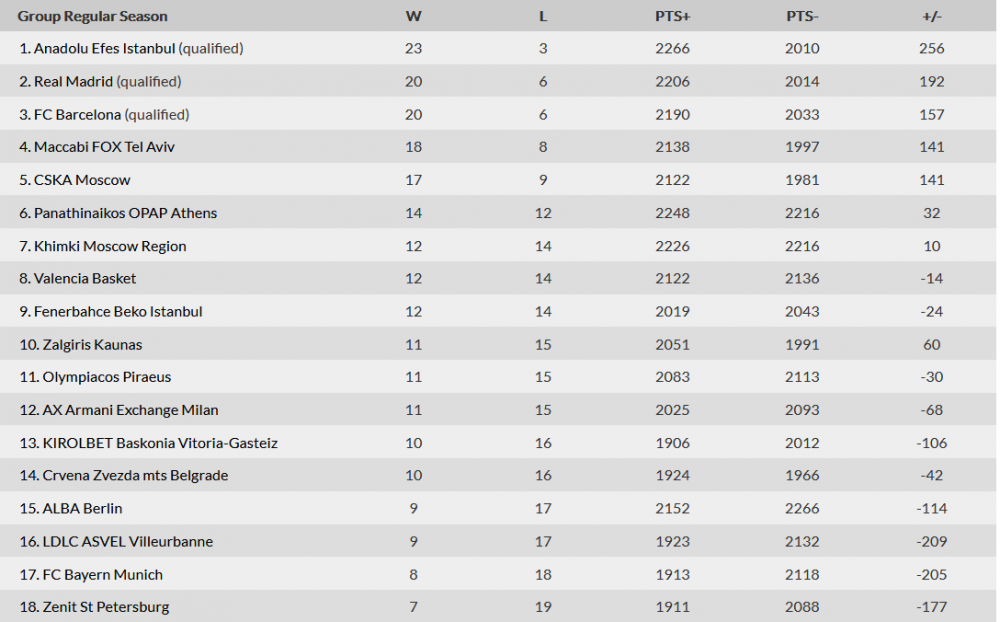This screenshot has width=1000, height=622.
Task: Click AX Armani Exchange Milan team
Action: coord(130,410)
